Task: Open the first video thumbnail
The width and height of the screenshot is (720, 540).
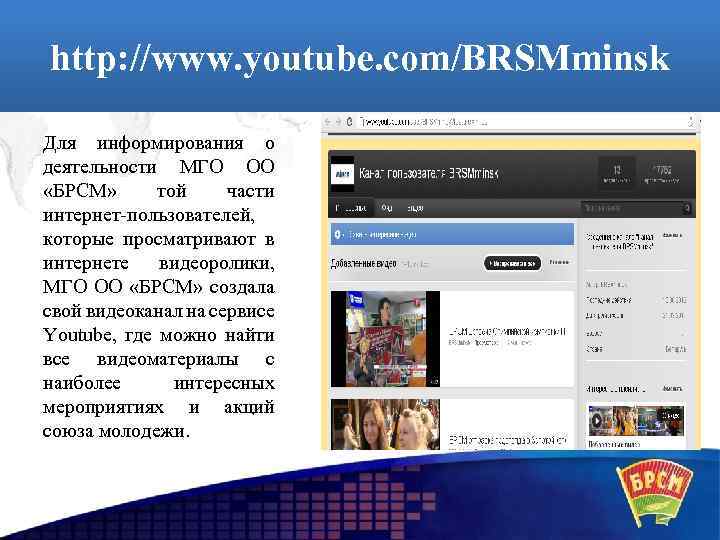Action: click(x=385, y=338)
